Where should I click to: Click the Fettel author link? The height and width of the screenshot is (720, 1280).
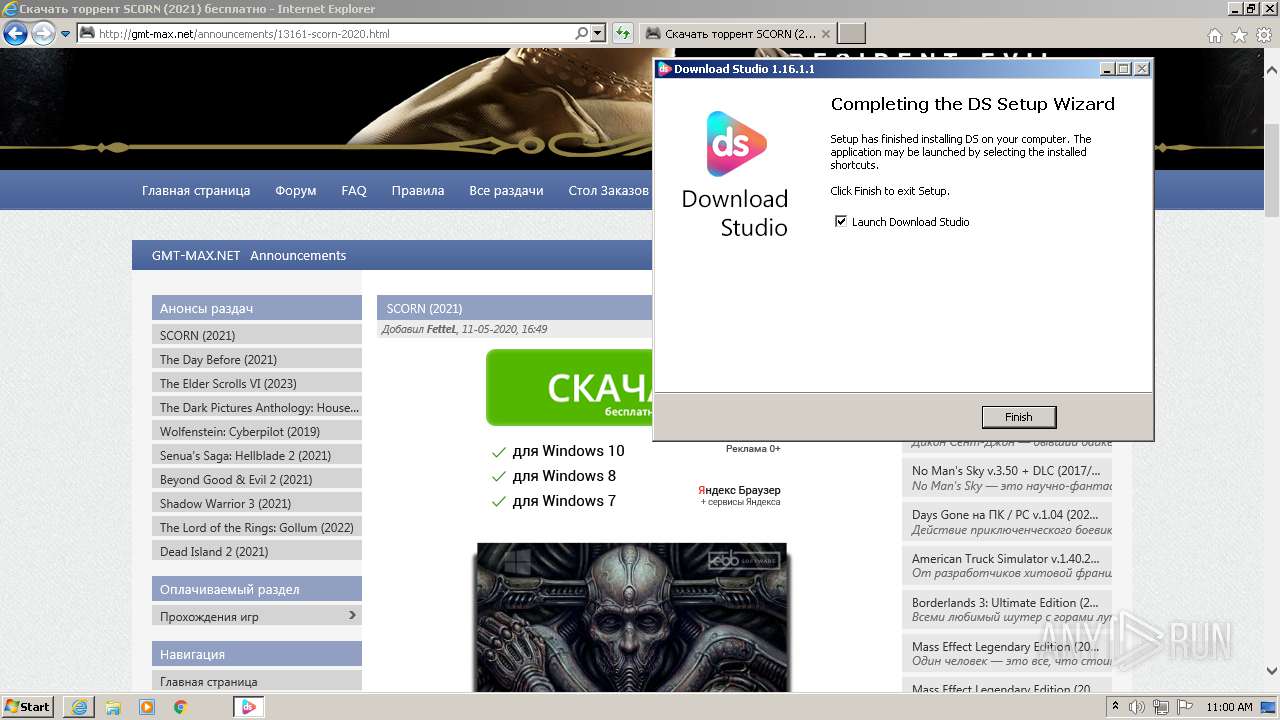tap(441, 329)
